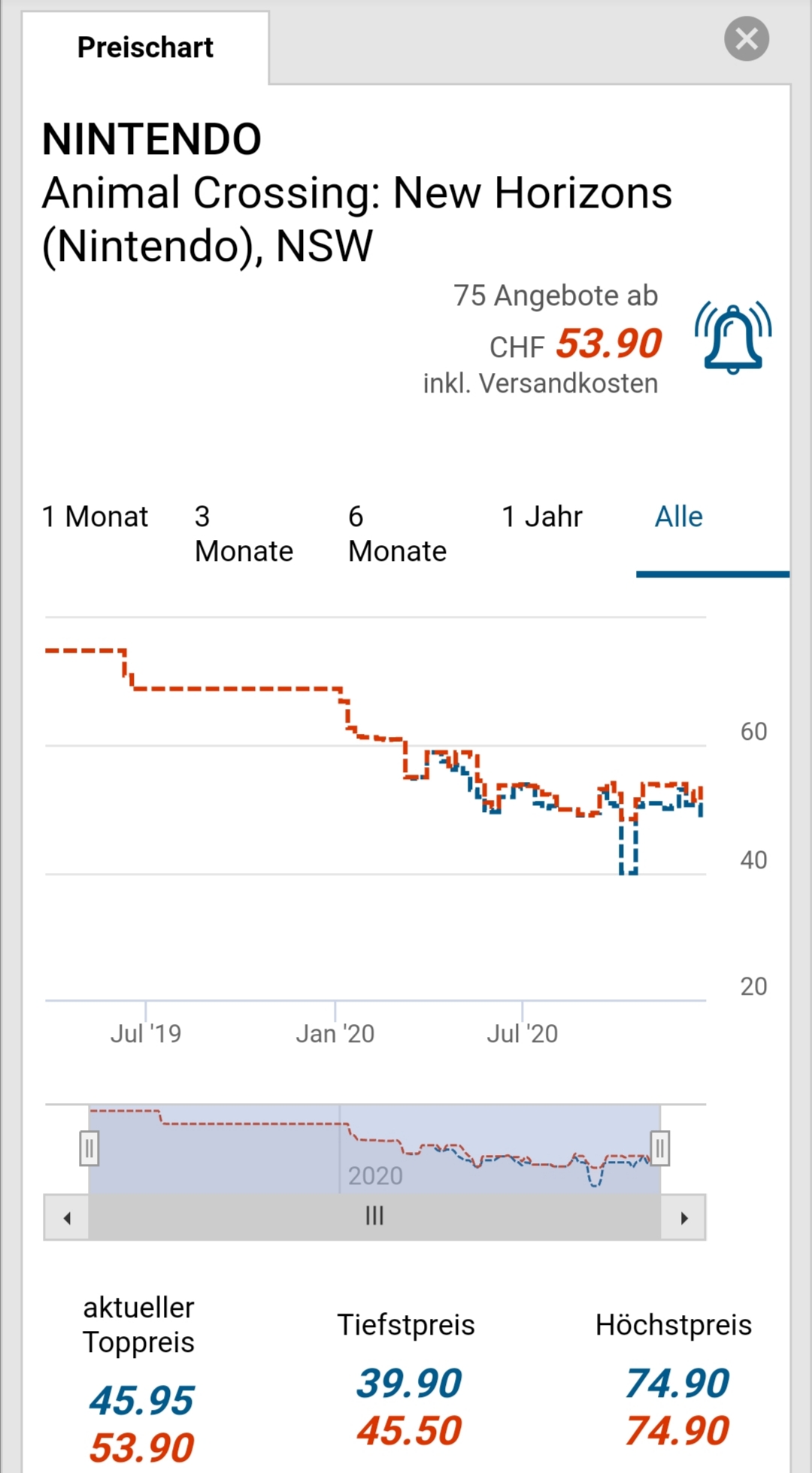Click the right range navigator handle
This screenshot has height=1473, width=812.
pyautogui.click(x=660, y=1148)
